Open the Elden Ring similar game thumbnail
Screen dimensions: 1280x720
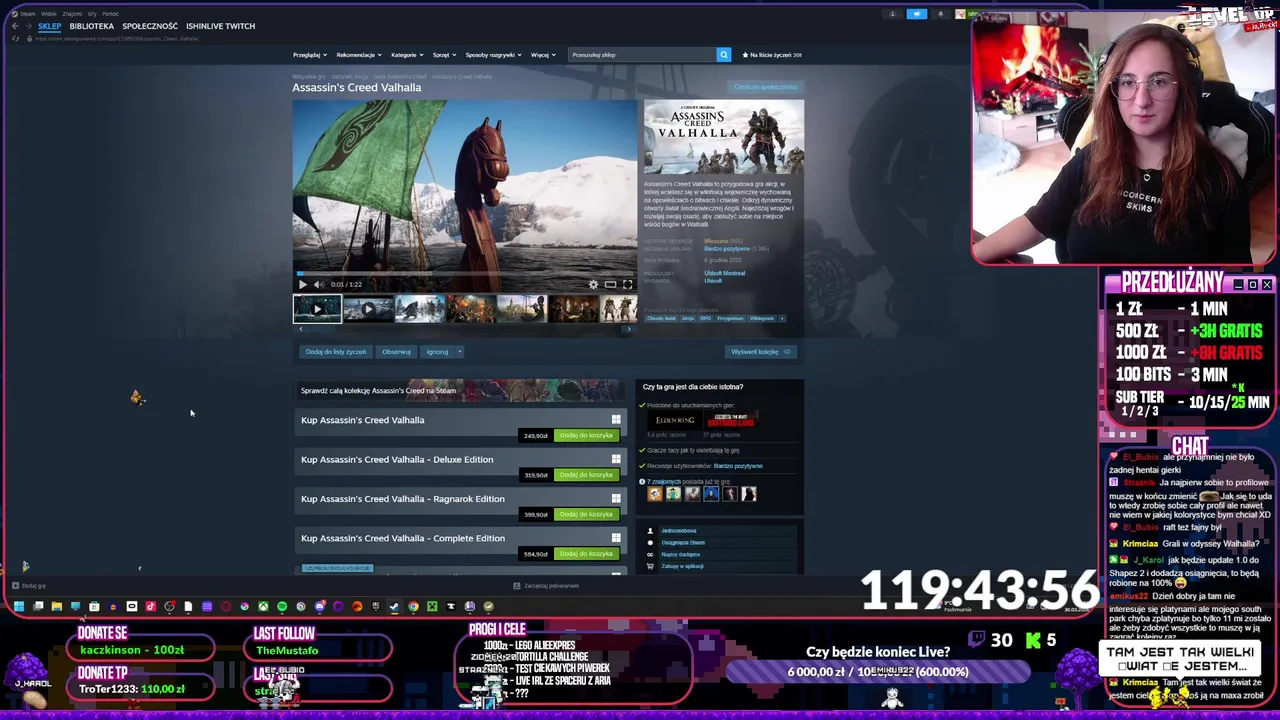point(675,421)
